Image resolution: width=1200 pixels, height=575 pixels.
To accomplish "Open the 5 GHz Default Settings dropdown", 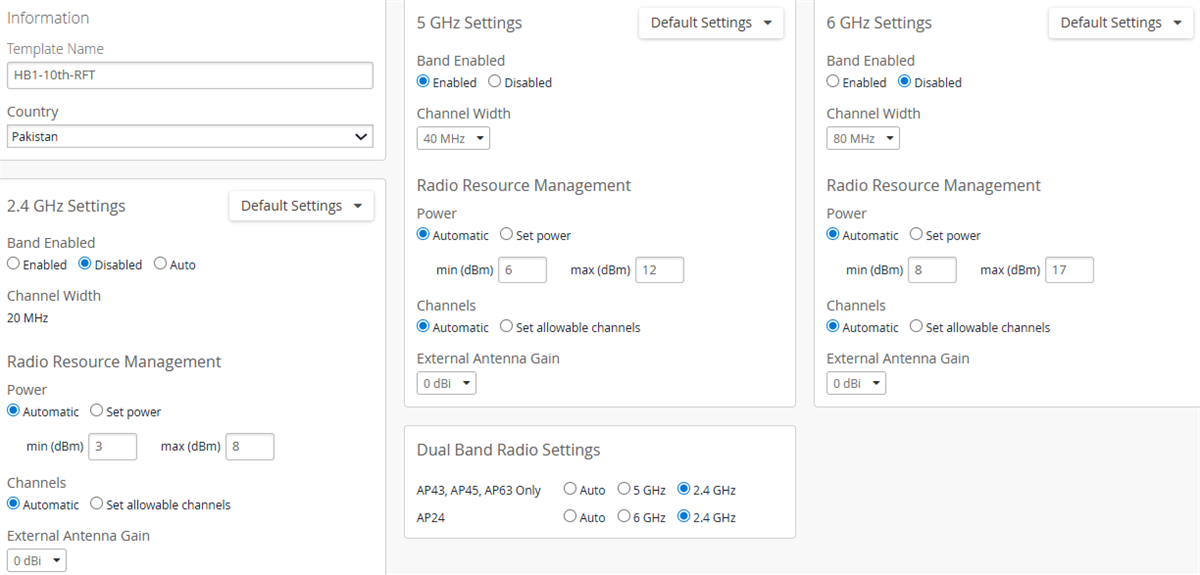I will pos(711,23).
